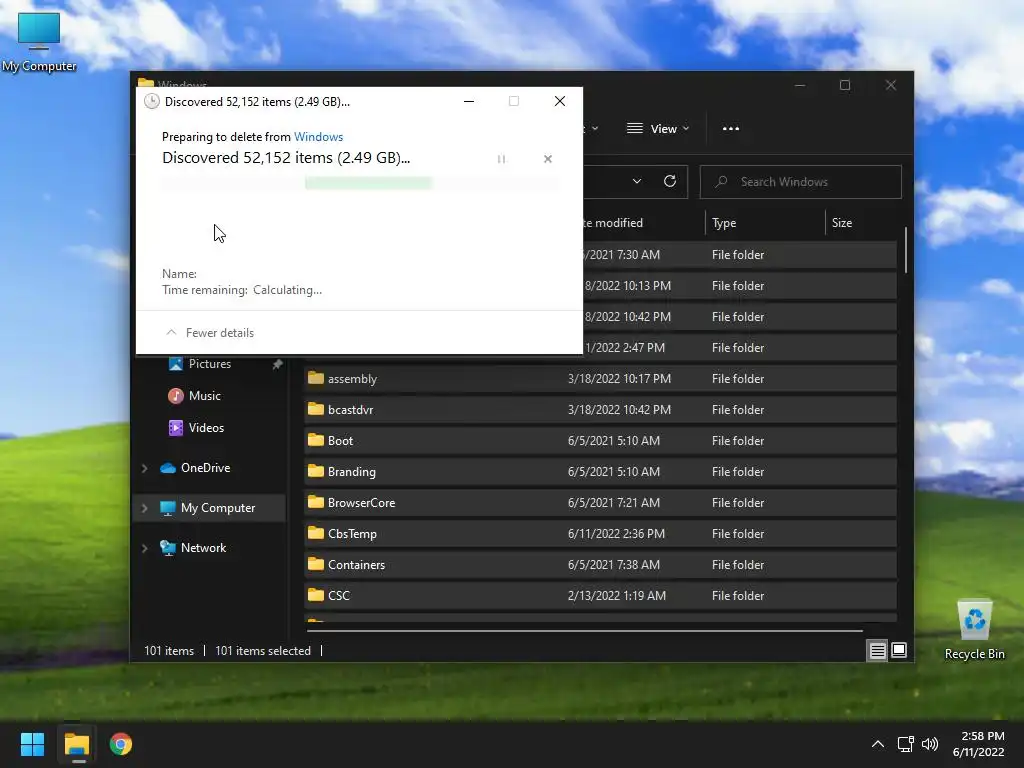Open File Explorer from the taskbar

coord(77,744)
